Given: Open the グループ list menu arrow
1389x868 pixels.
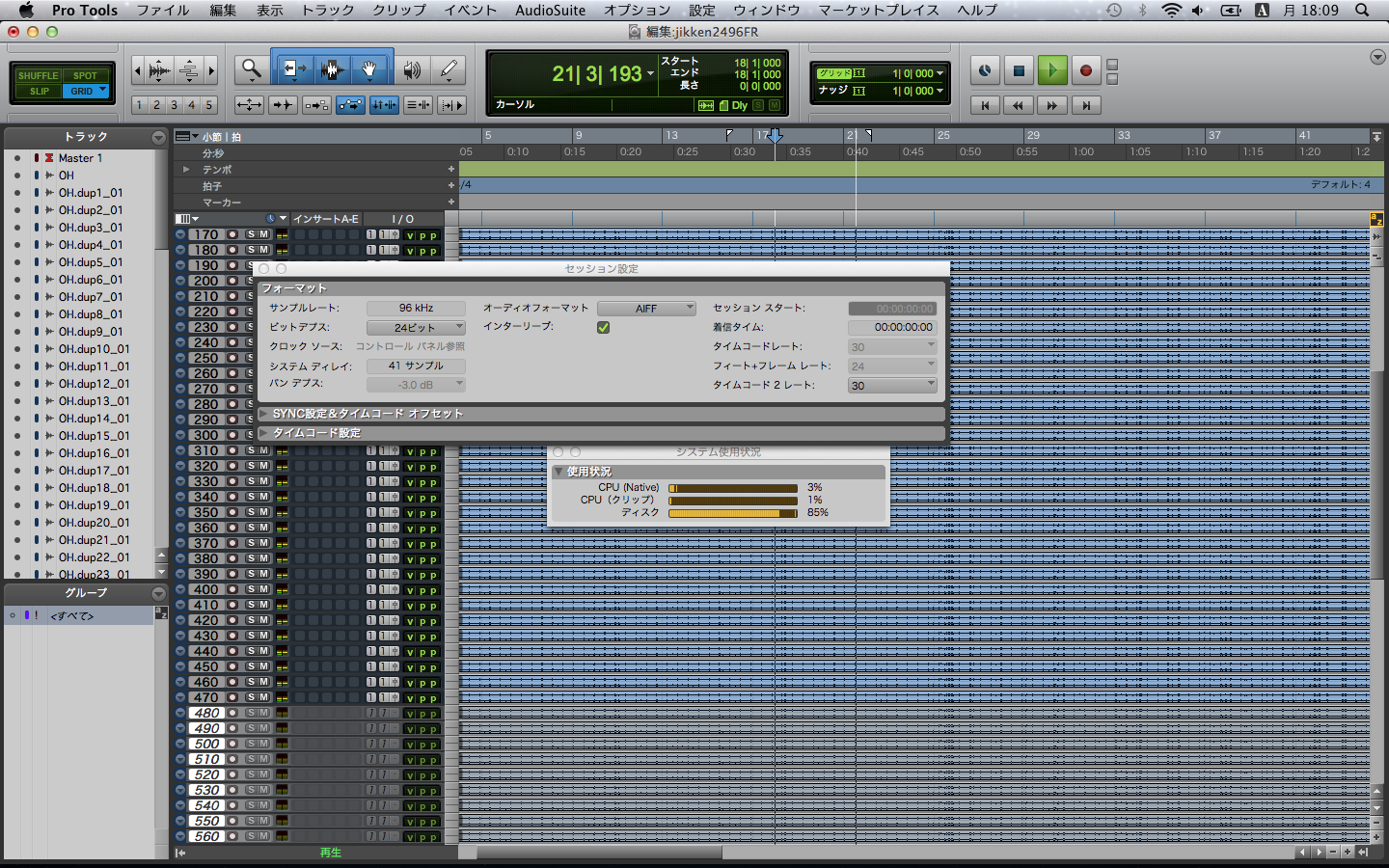Looking at the screenshot, I should pos(158,594).
